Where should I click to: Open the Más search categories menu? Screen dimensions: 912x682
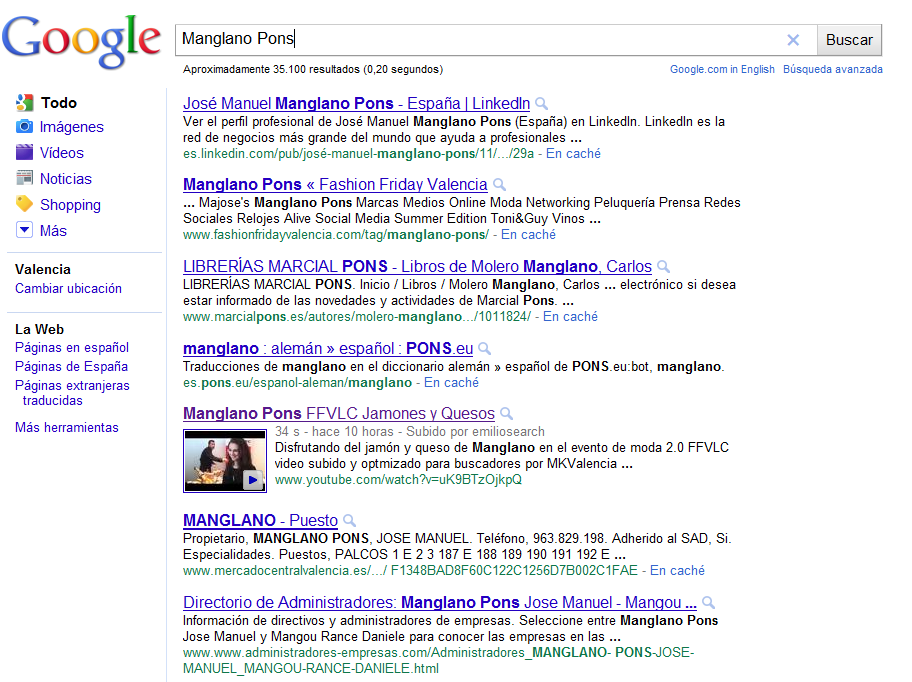pyautogui.click(x=53, y=231)
